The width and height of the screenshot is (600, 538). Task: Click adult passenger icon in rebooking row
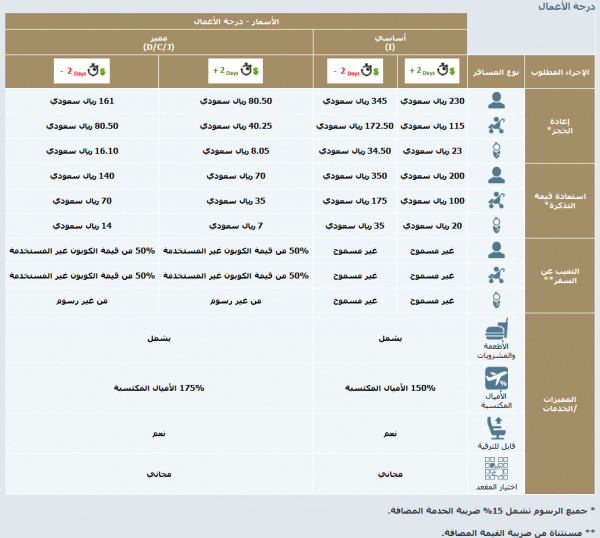(496, 101)
